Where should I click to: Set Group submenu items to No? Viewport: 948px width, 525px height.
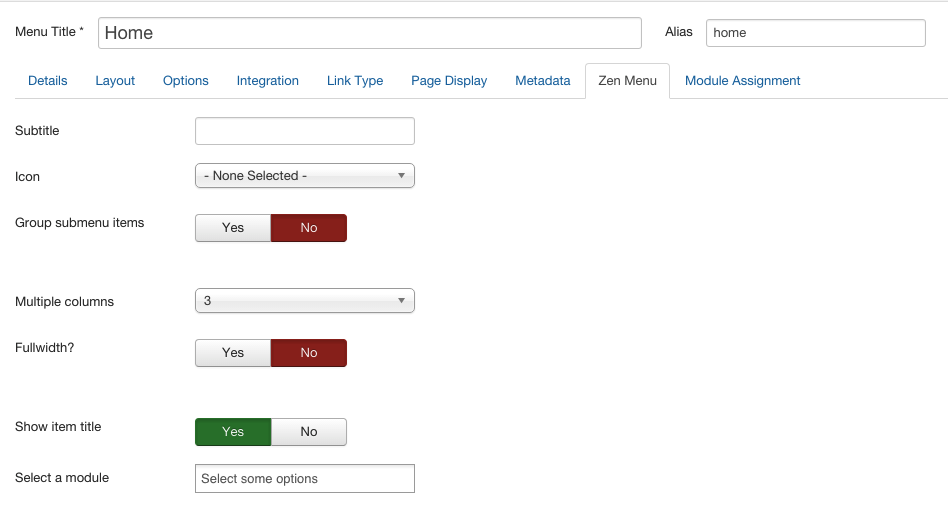click(309, 228)
